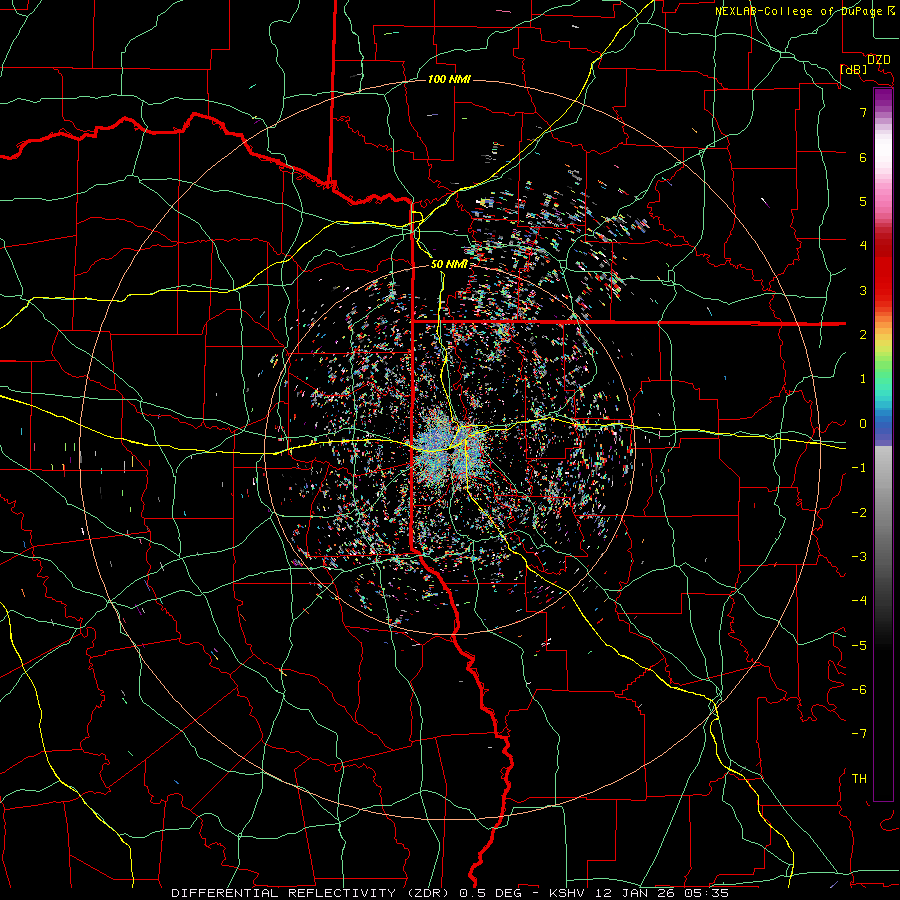Click the '-6' value on the scale
This screenshot has width=900, height=900.
click(859, 690)
